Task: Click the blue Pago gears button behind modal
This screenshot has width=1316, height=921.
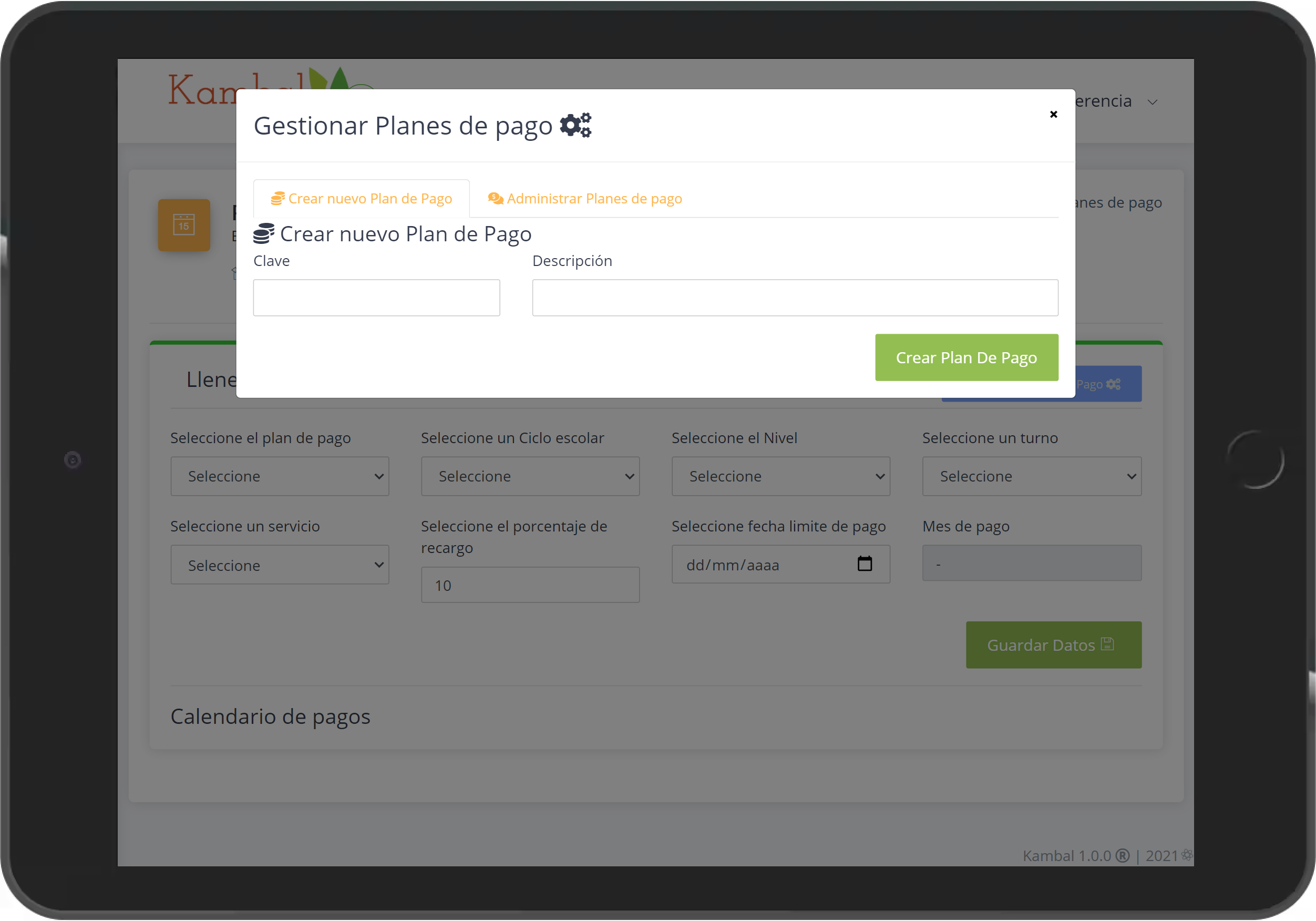Action: [x=1107, y=384]
